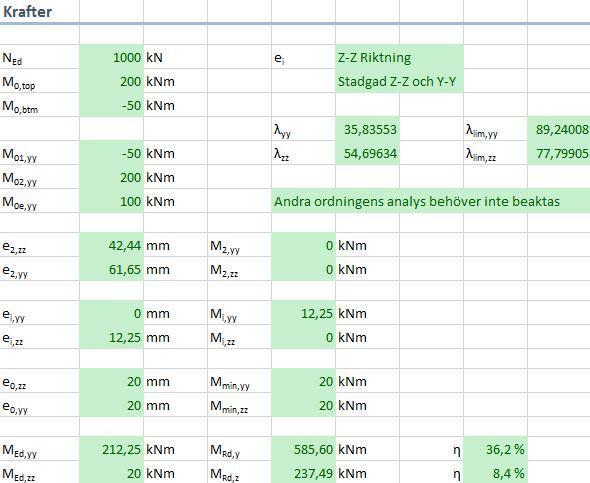Screen dimensions: 590x483
Task: Click the Mi,zz value 0
Action: pyautogui.click(x=303, y=337)
